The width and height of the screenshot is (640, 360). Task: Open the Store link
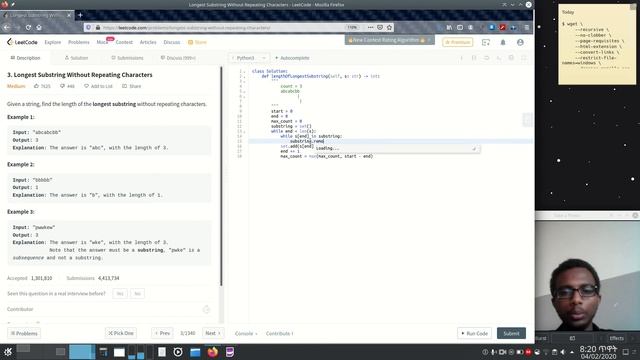click(x=198, y=42)
